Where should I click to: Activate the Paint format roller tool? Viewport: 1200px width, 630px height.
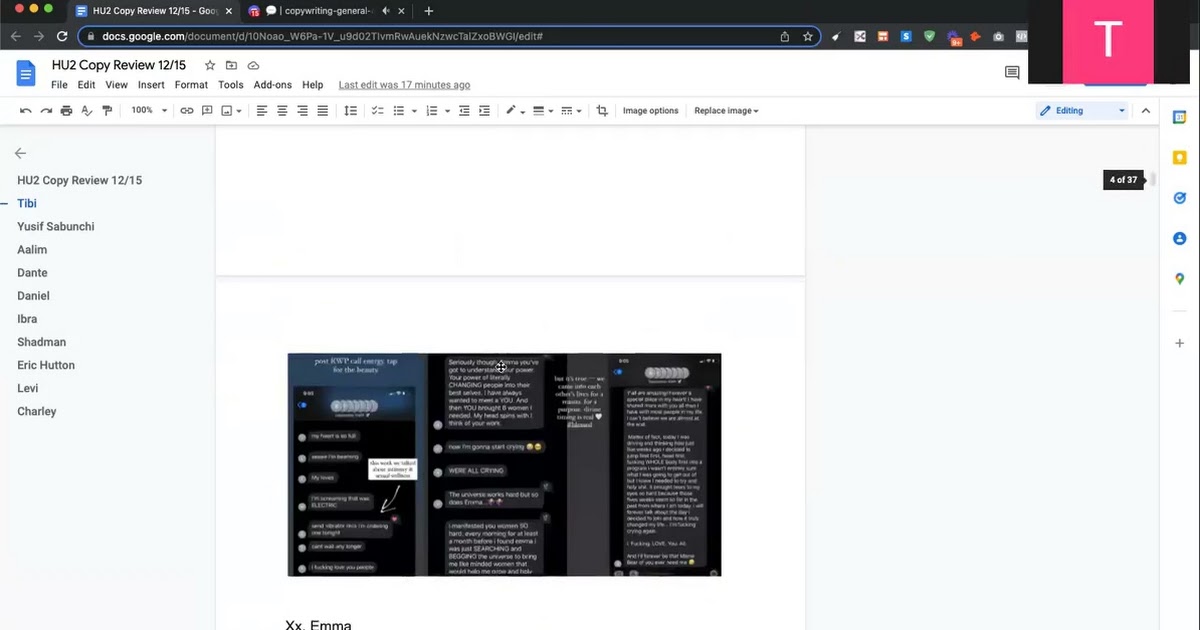coord(107,111)
